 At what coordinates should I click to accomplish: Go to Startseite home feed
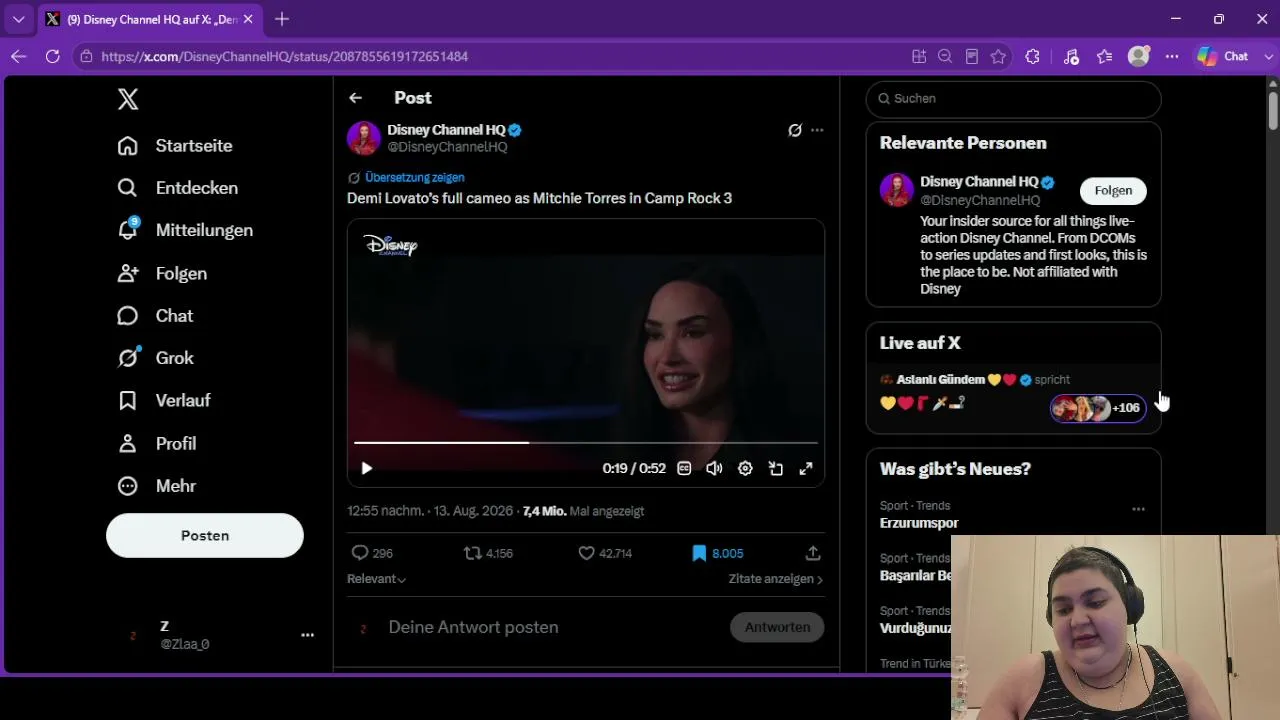pos(175,146)
